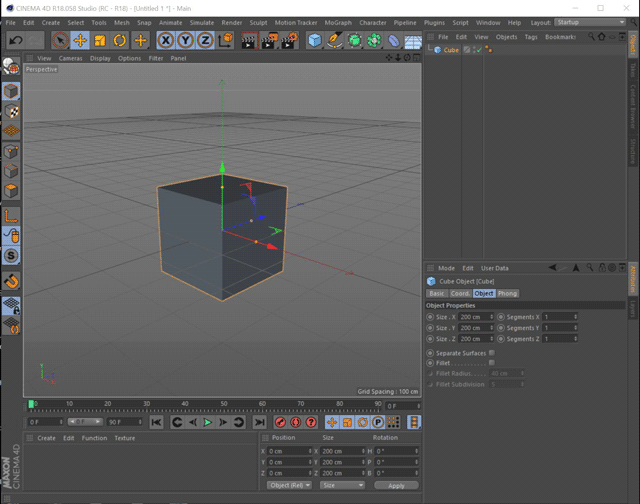Click the green timeline playhead
640x504 pixels.
(x=31, y=404)
